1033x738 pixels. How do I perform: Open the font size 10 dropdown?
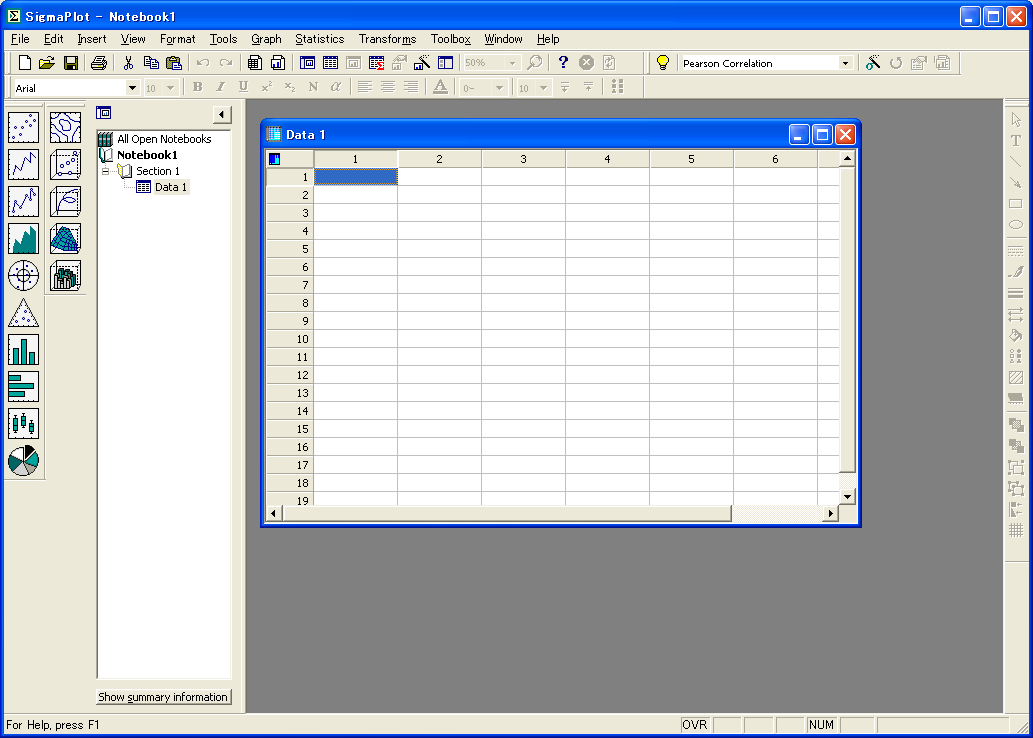(x=170, y=88)
